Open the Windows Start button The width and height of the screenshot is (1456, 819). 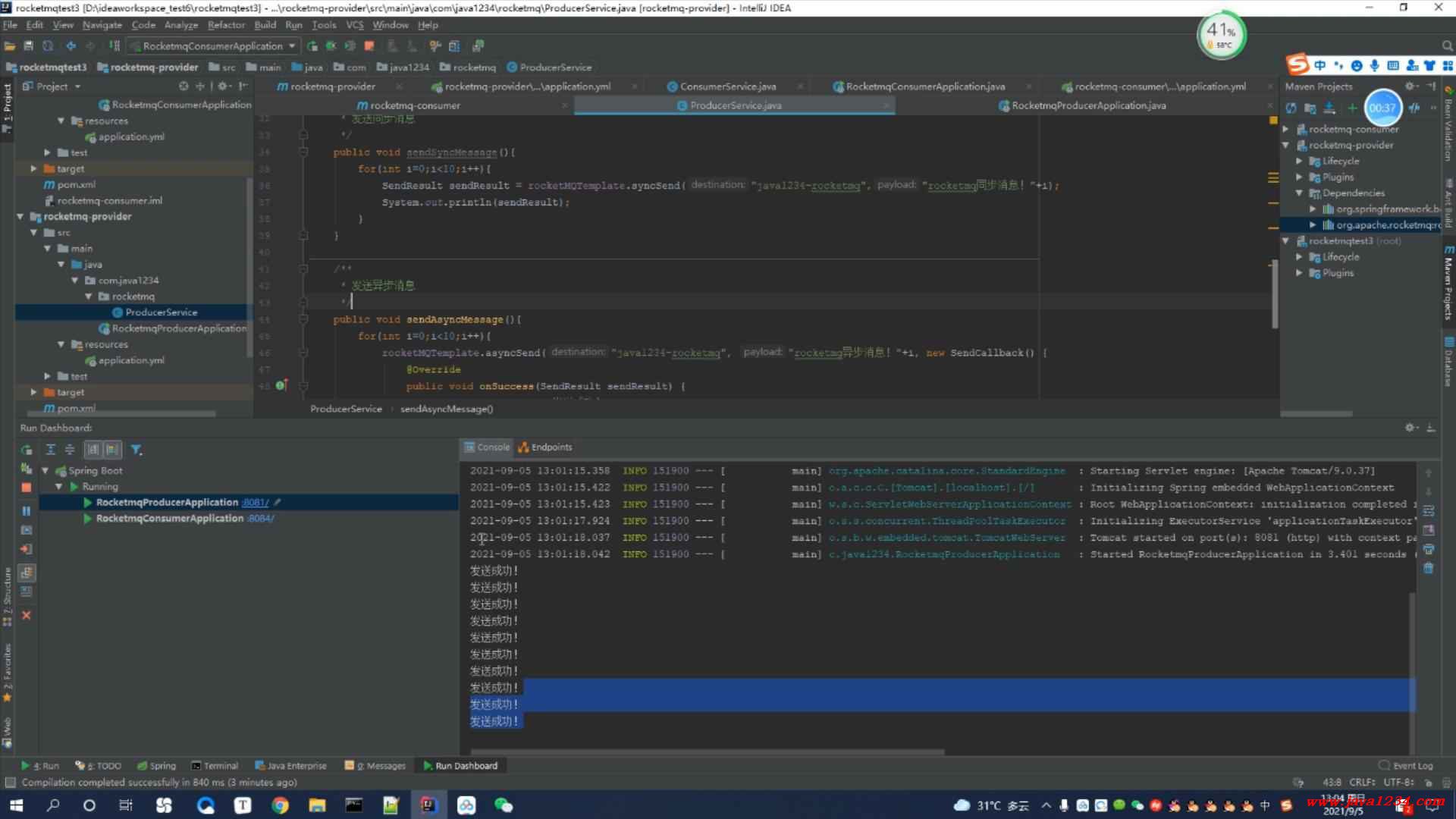[x=16, y=805]
